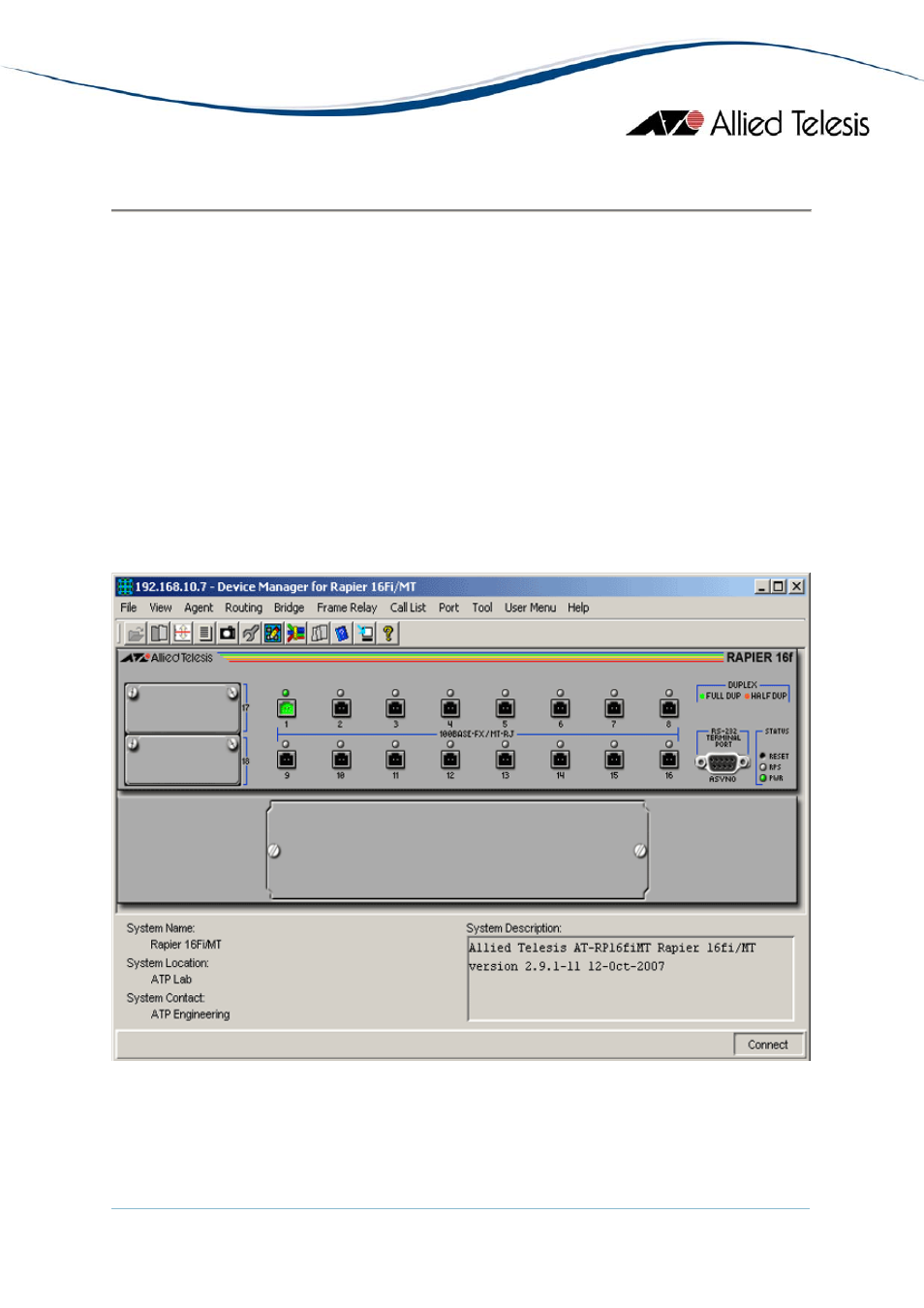
Task: Select port 7 on the switch
Action: (x=614, y=708)
